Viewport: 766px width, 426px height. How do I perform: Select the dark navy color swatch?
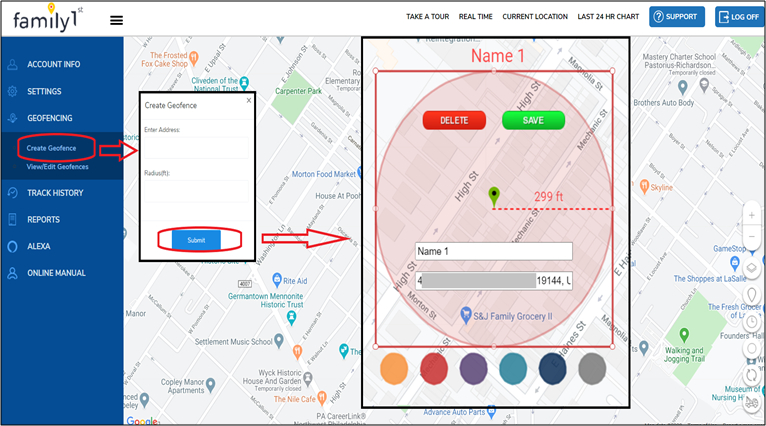(x=553, y=369)
